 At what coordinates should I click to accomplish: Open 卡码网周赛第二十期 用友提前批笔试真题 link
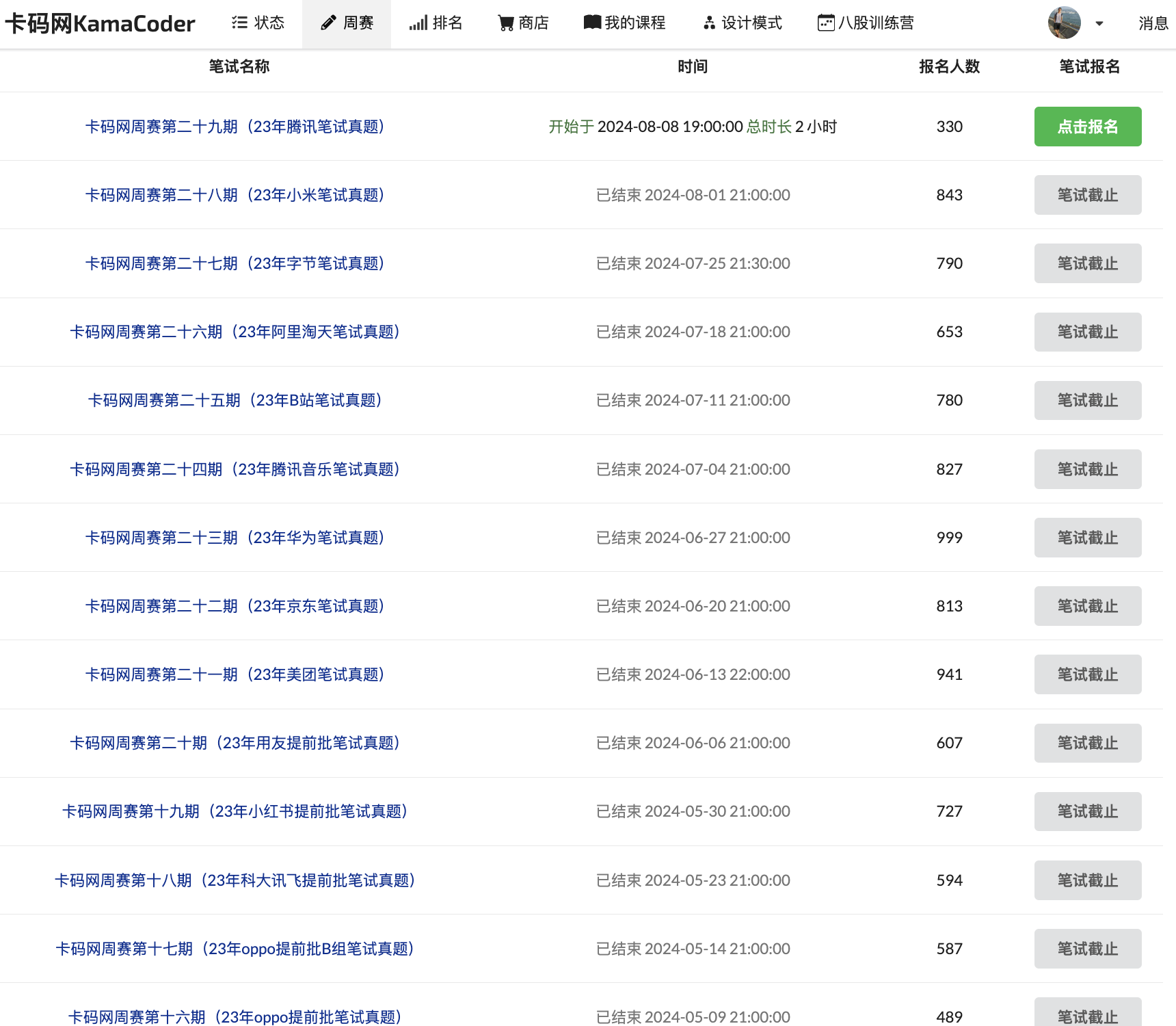click(x=235, y=743)
